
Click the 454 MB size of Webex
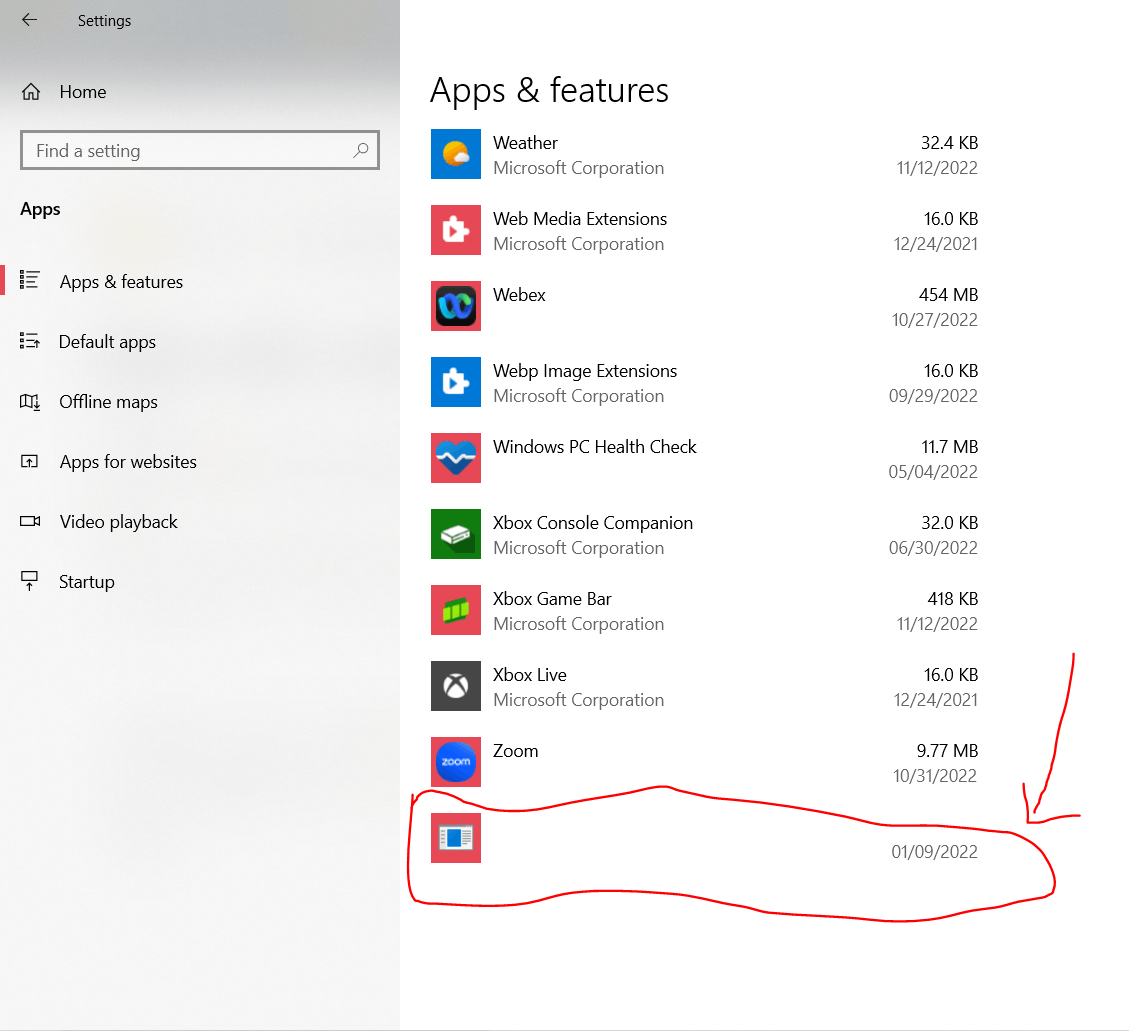point(948,294)
